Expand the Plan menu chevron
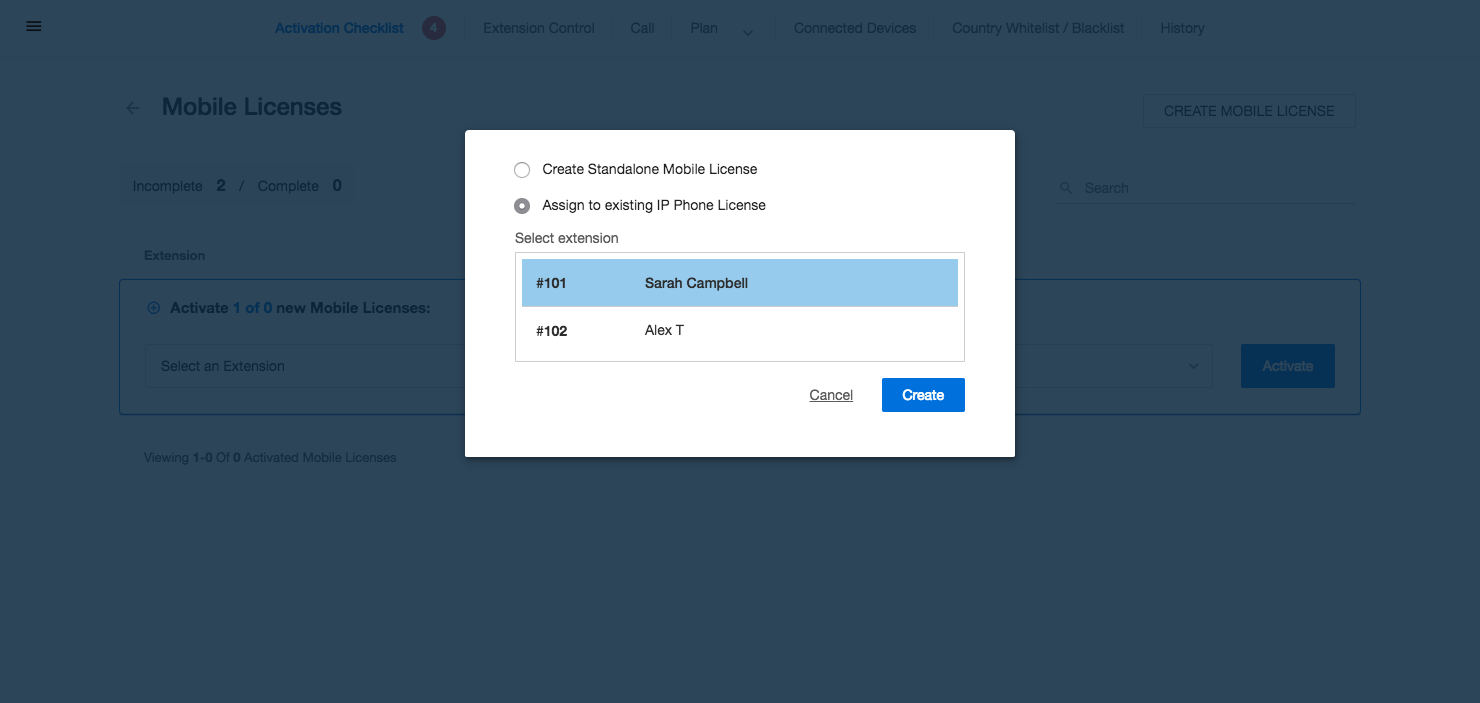This screenshot has width=1480, height=703. pyautogui.click(x=748, y=32)
